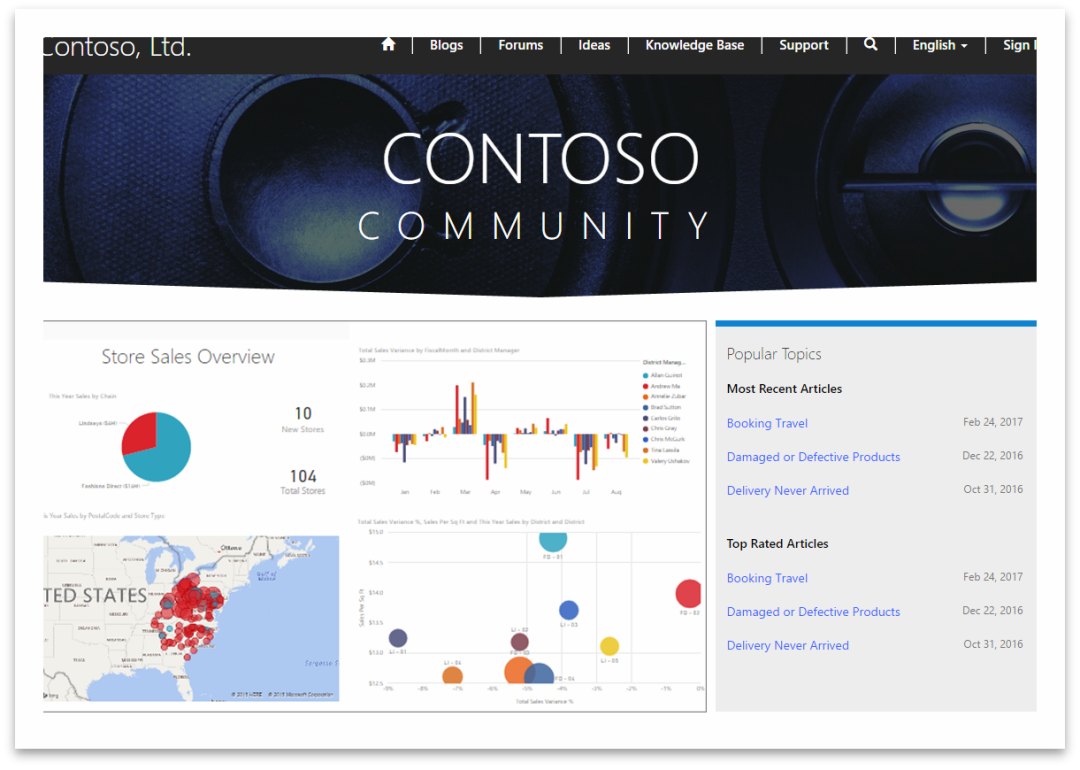1080x770 pixels.
Task: Click the Top Rated Articles heading
Action: coord(777,543)
